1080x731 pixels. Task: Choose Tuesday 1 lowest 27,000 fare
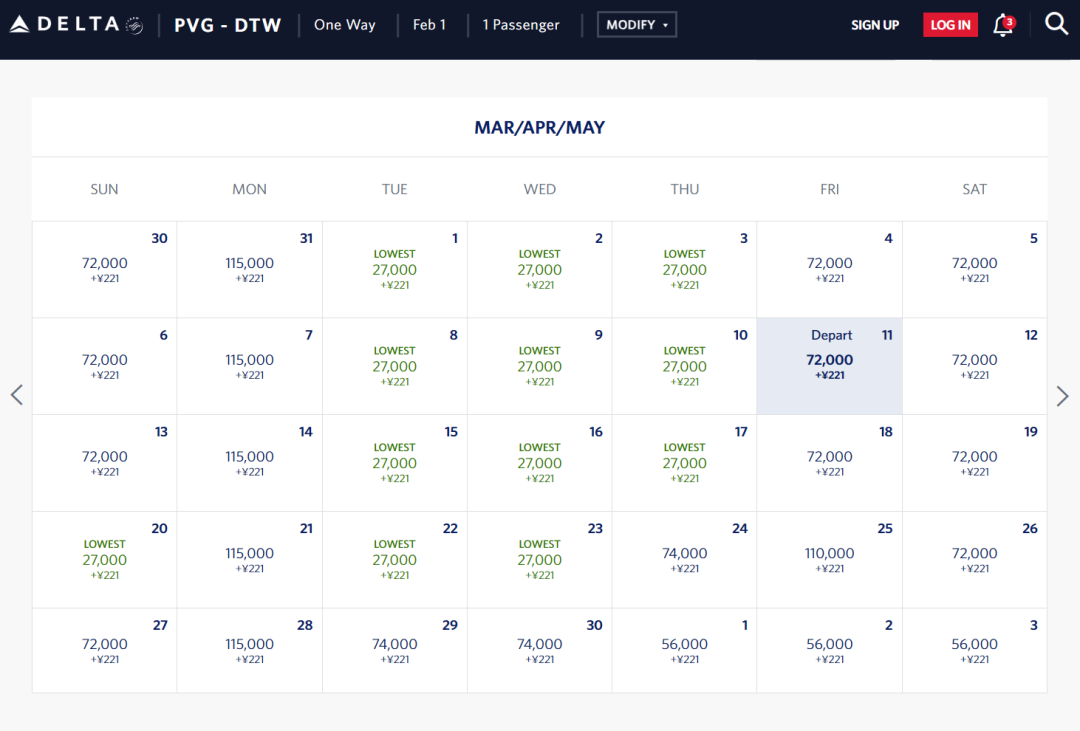point(394,270)
